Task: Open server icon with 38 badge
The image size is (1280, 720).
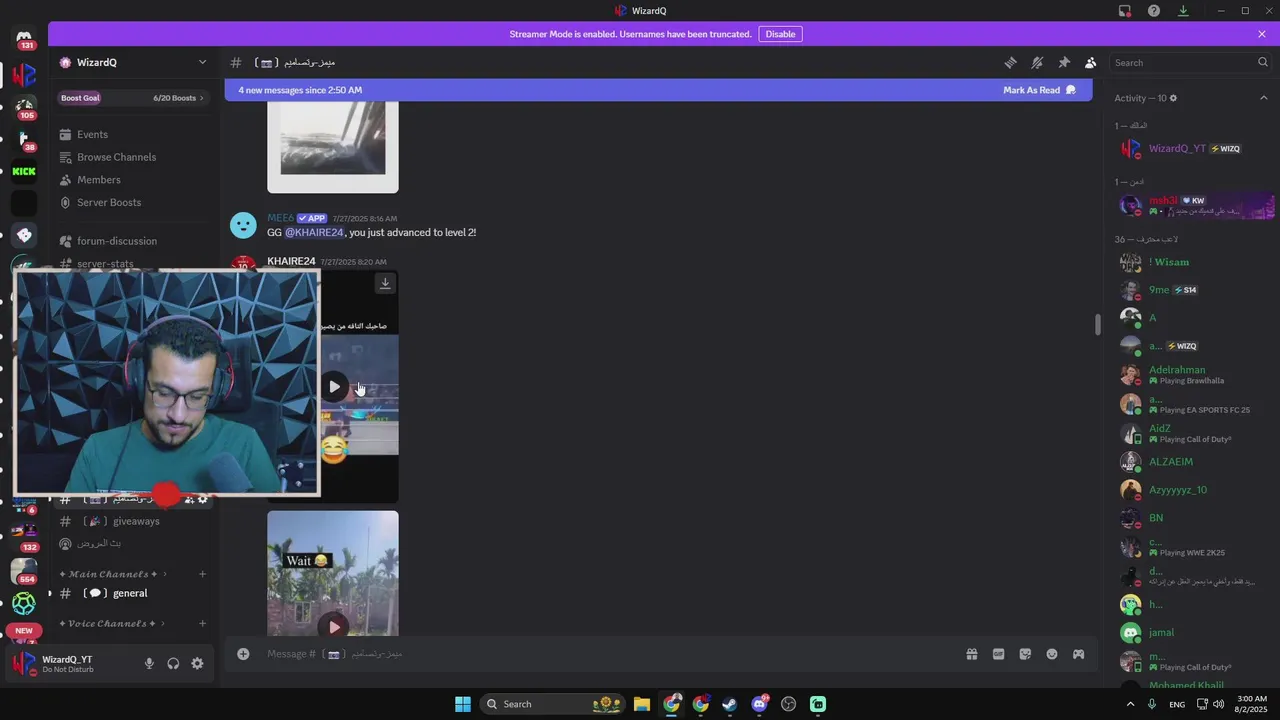Action: 24,139
